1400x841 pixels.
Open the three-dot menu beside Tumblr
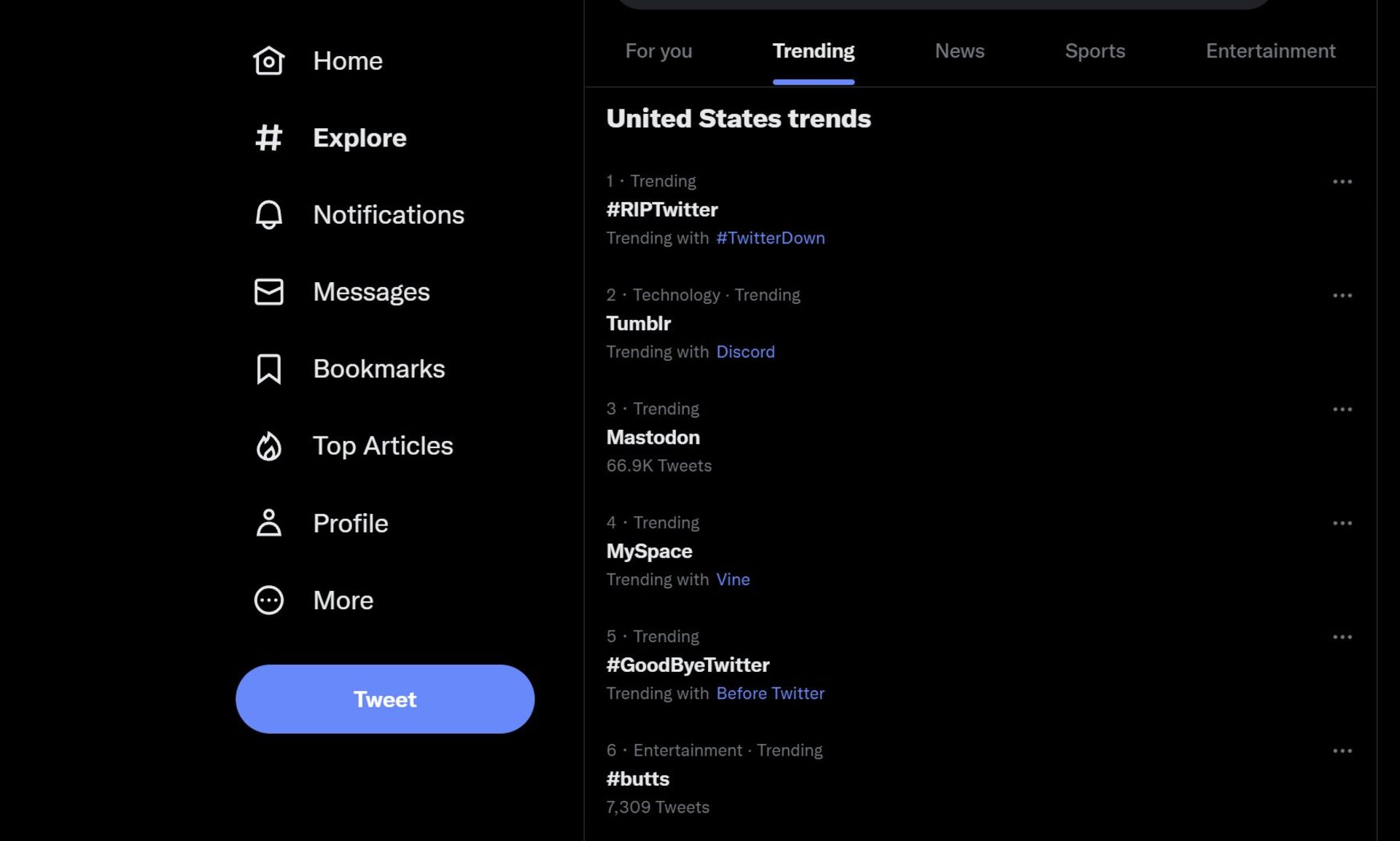click(1342, 295)
